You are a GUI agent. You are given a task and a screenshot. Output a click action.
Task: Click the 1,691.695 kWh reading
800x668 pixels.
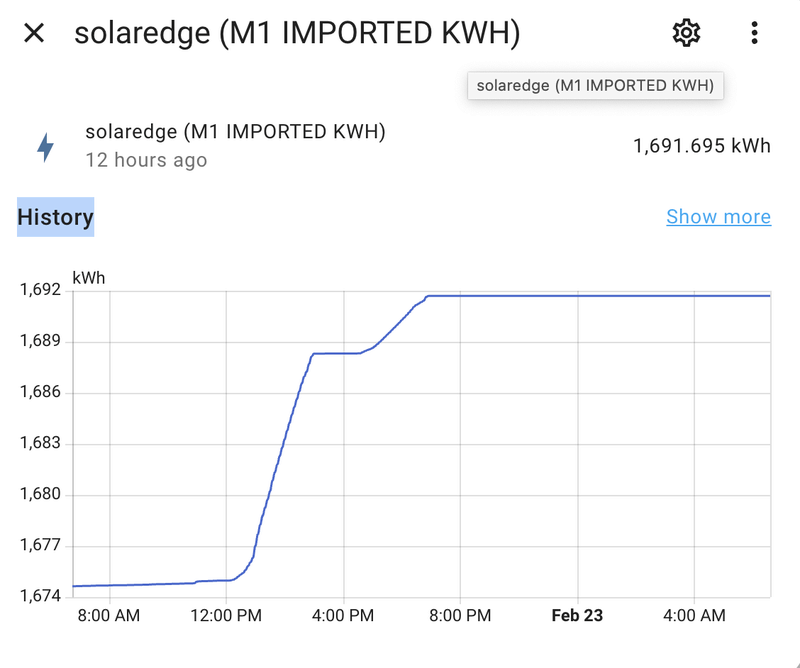(x=701, y=146)
